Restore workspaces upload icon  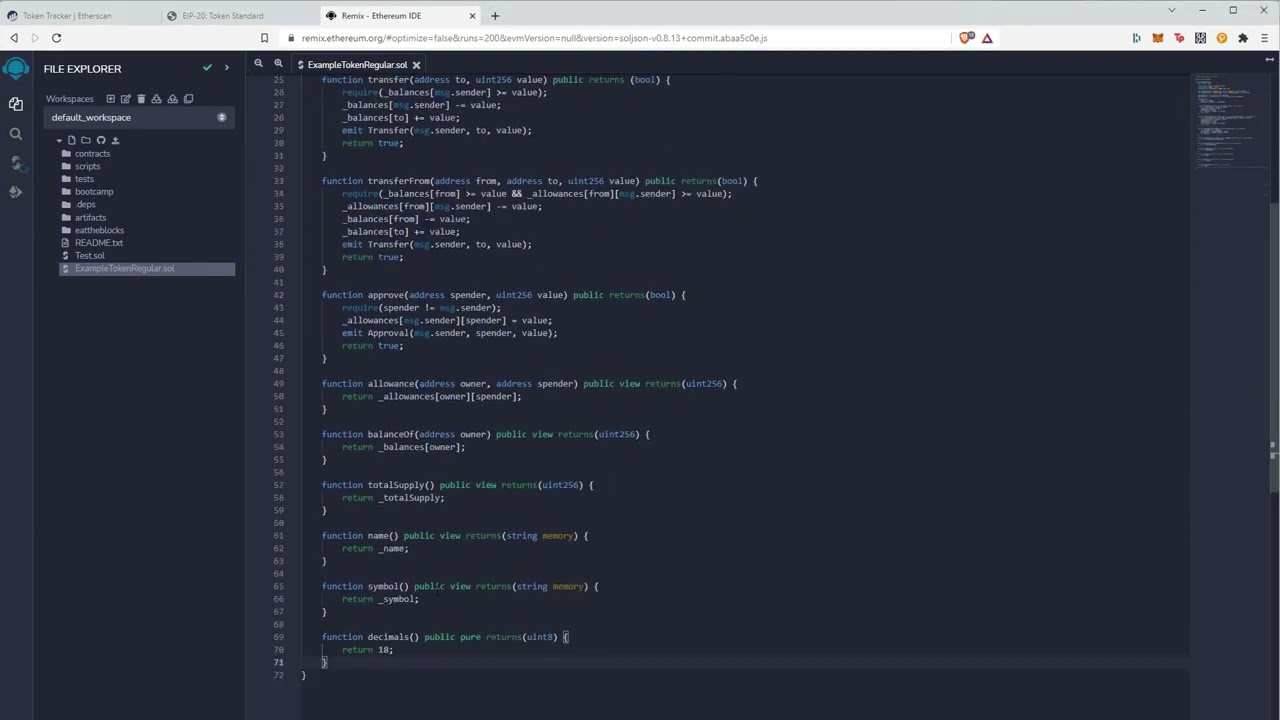tap(172, 99)
